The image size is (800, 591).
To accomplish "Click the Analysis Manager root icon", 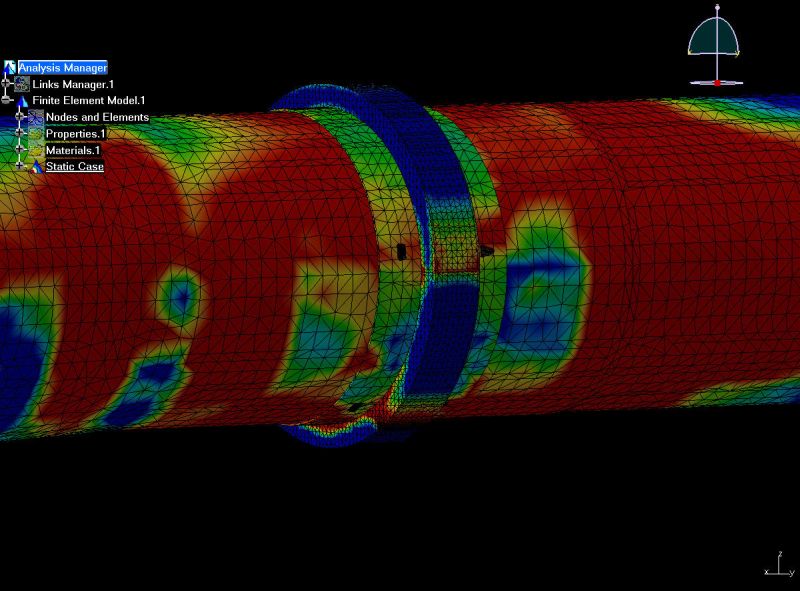I will [10, 68].
